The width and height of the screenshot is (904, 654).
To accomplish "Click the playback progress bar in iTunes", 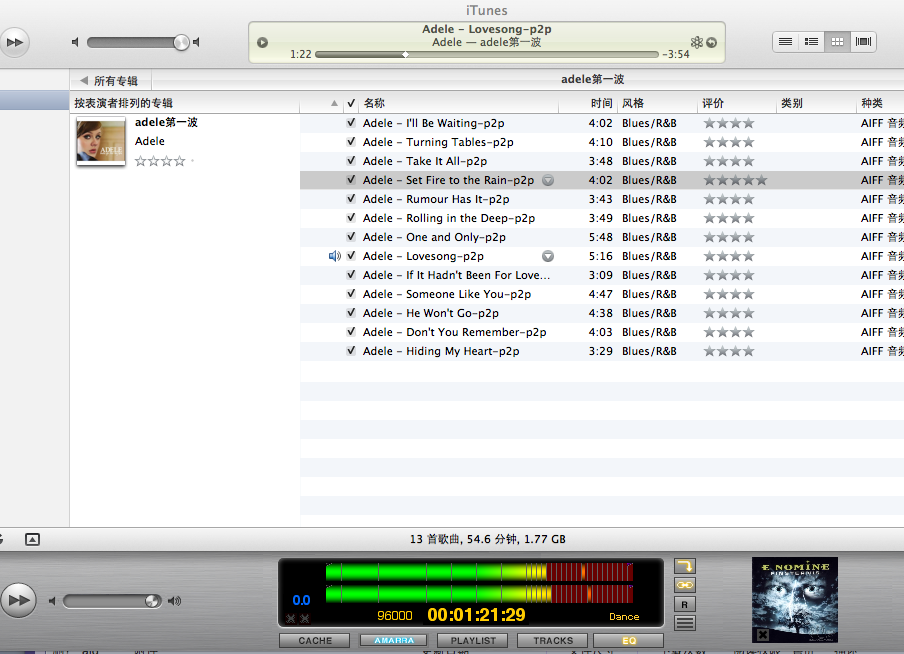I will (487, 55).
